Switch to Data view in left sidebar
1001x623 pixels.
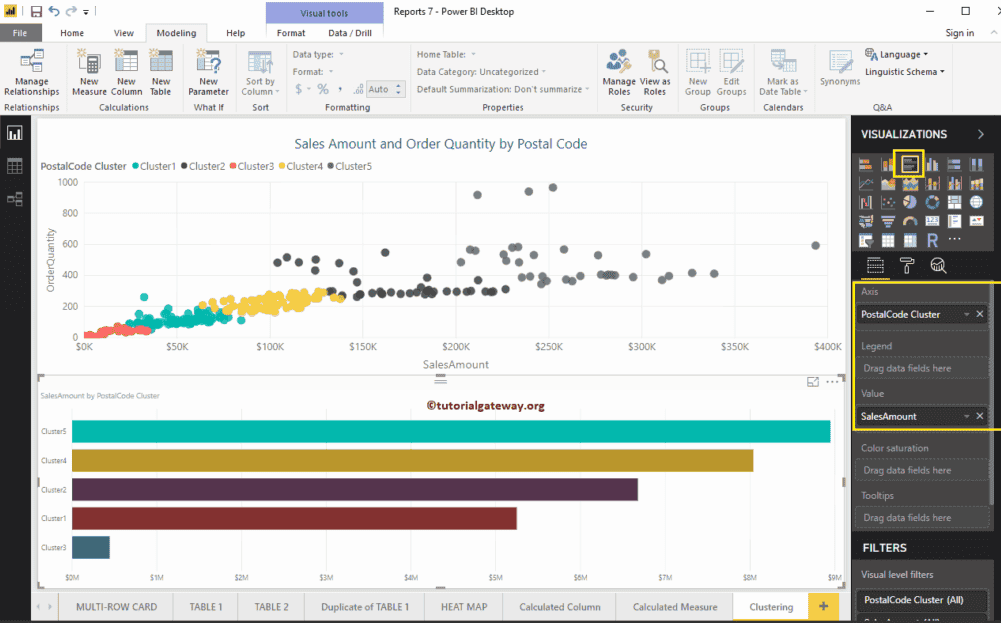point(15,166)
